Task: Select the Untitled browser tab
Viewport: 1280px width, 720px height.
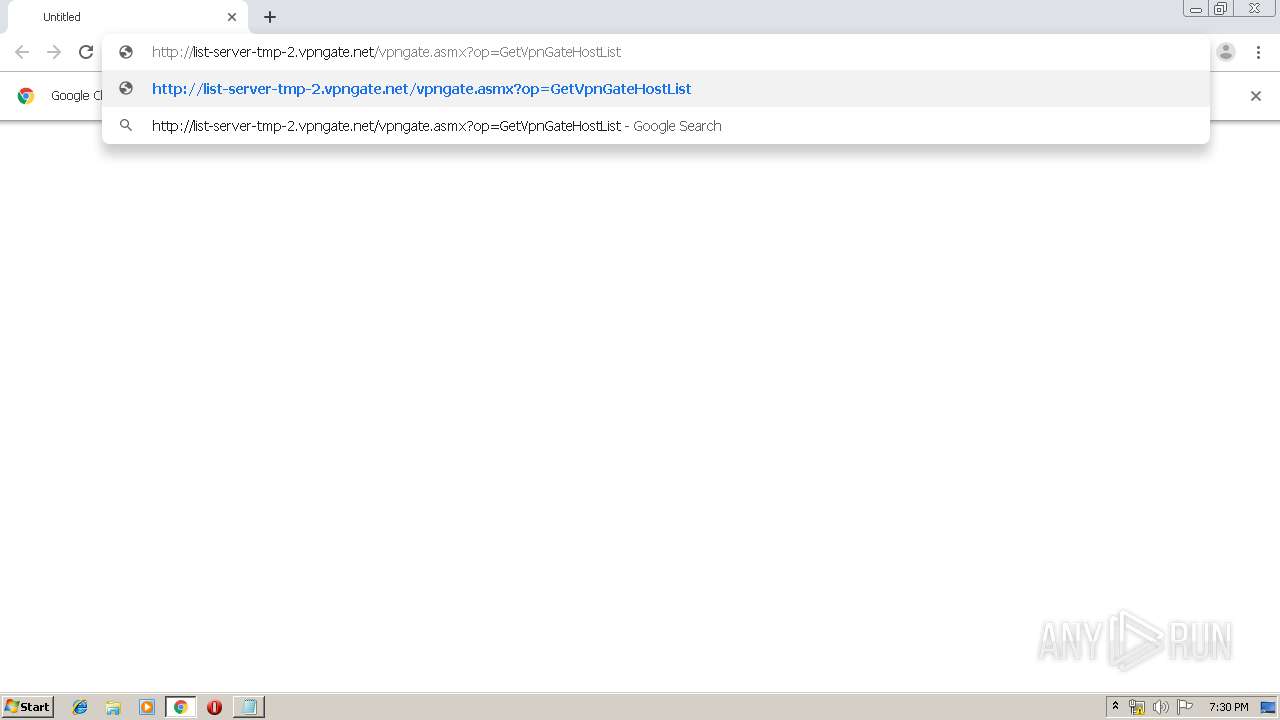Action: (128, 17)
